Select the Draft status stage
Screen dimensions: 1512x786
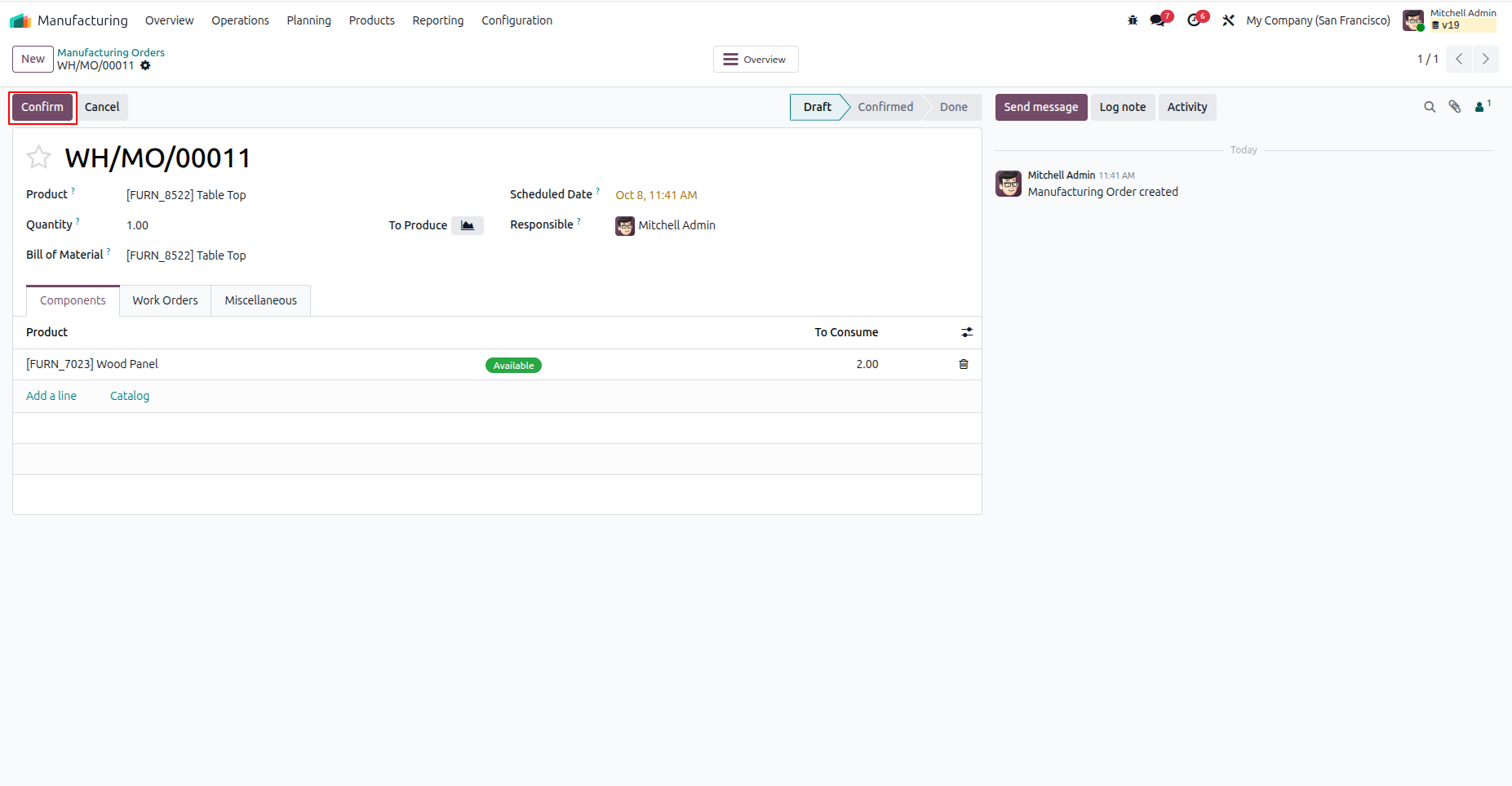[817, 107]
